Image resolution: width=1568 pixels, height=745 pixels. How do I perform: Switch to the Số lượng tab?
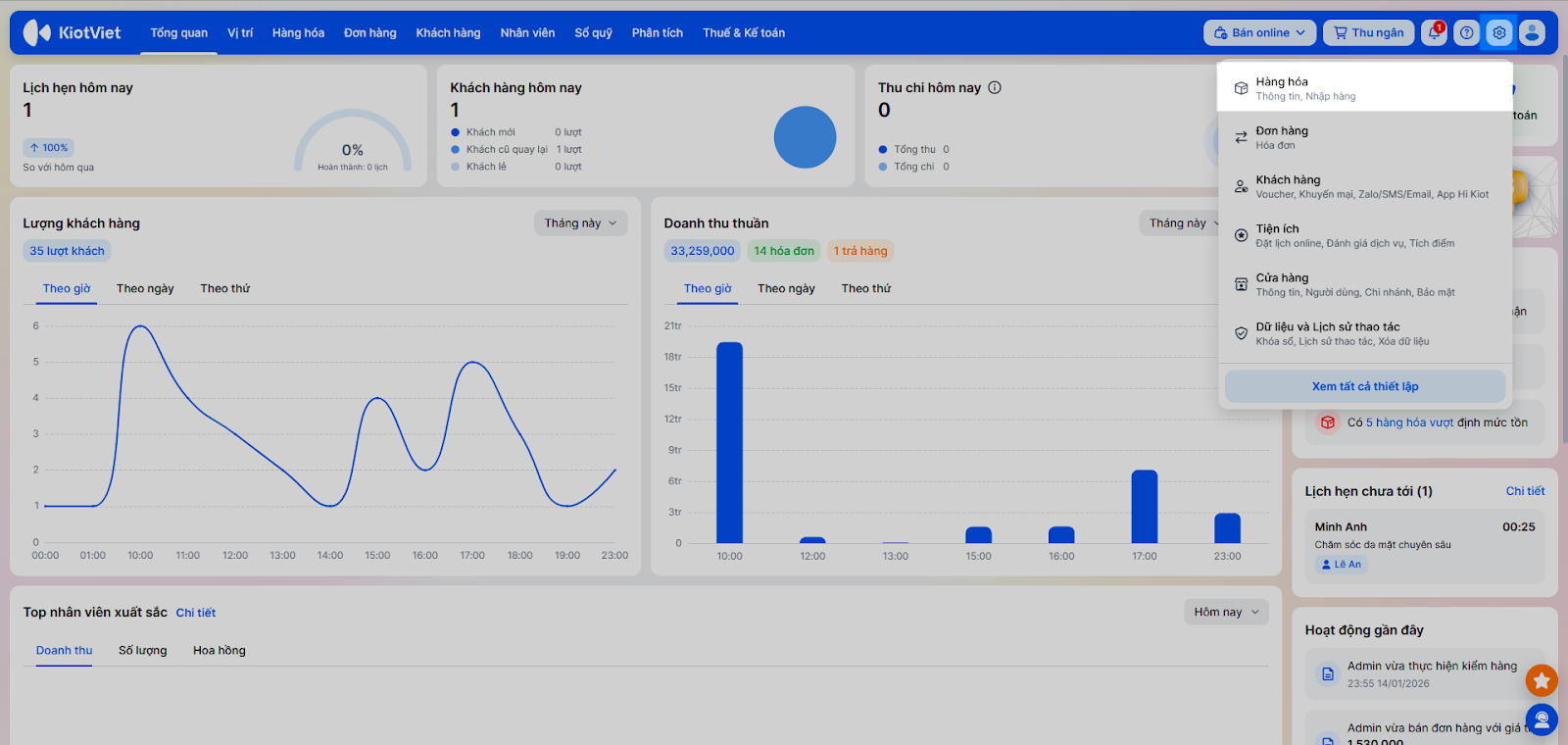pos(143,651)
